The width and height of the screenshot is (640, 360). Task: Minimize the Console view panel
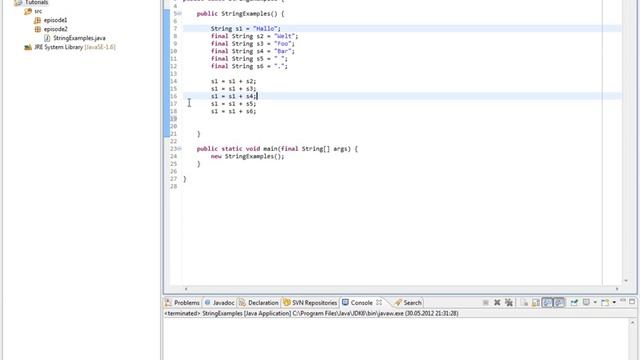click(623, 301)
